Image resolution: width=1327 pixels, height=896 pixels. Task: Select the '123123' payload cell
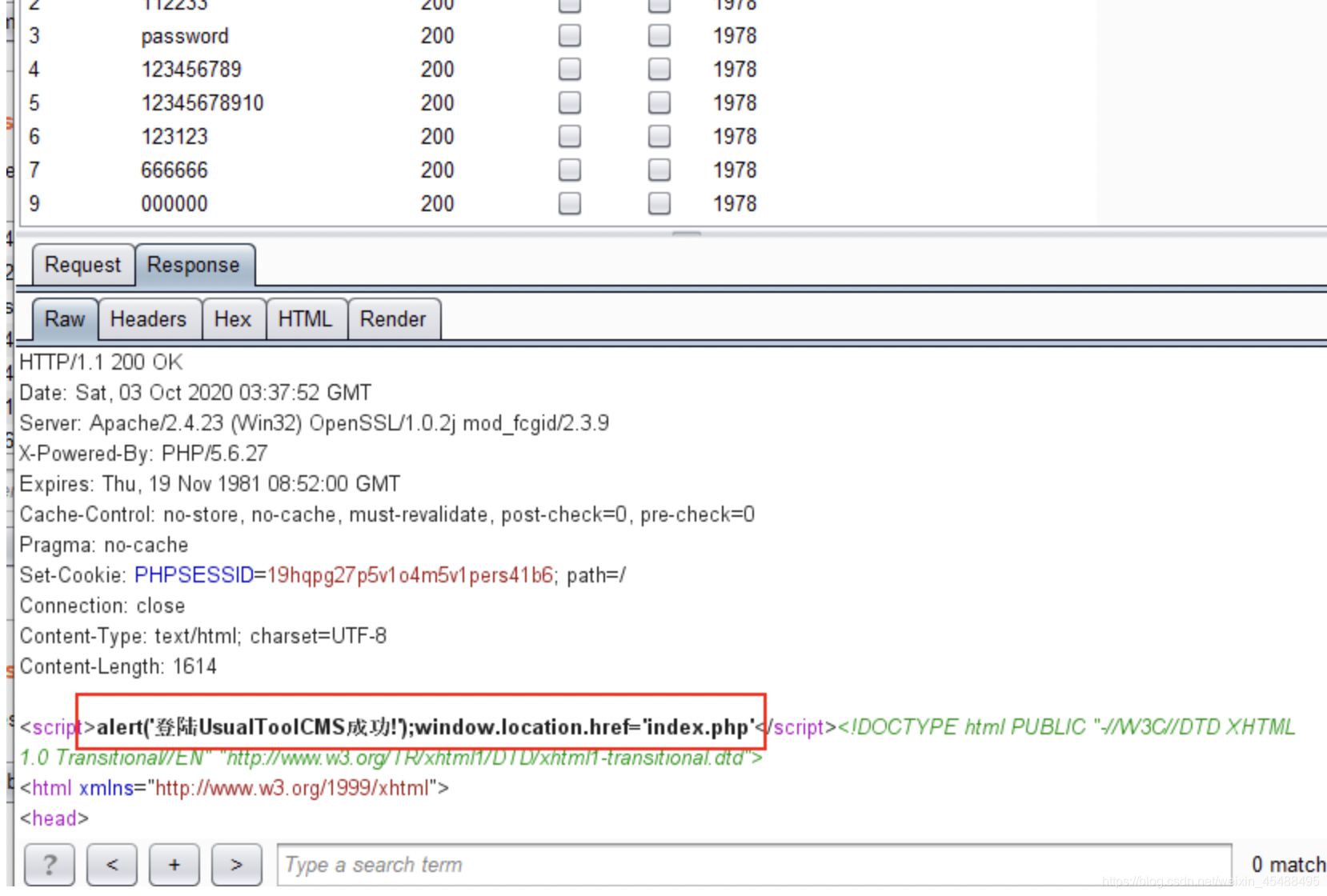[174, 137]
